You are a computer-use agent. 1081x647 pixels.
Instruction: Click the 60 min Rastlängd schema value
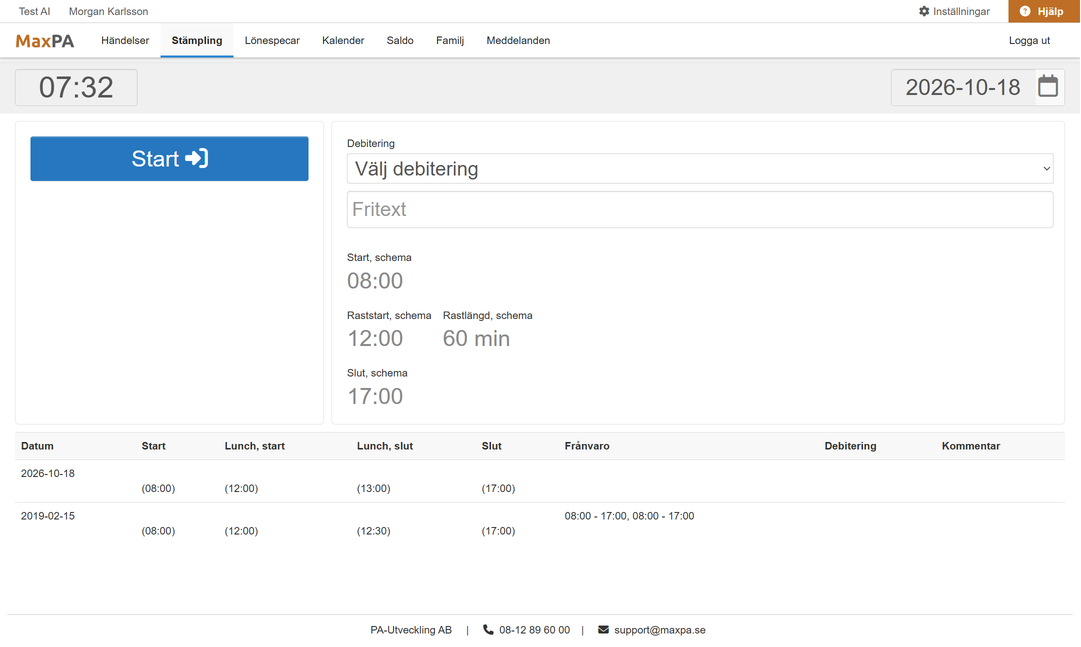[476, 339]
